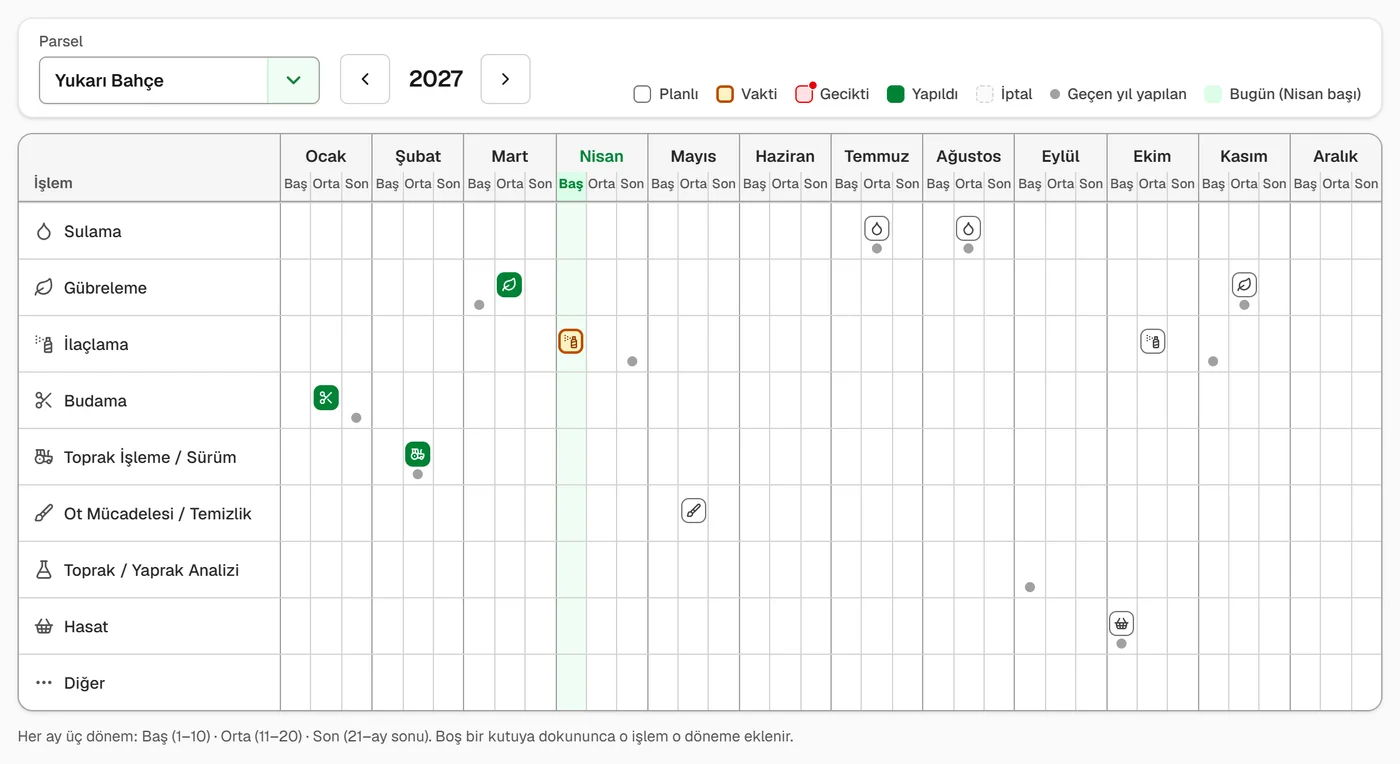
Task: Click the flask icon beside Toprak / Yaprak Analizi
Action: (x=43, y=570)
